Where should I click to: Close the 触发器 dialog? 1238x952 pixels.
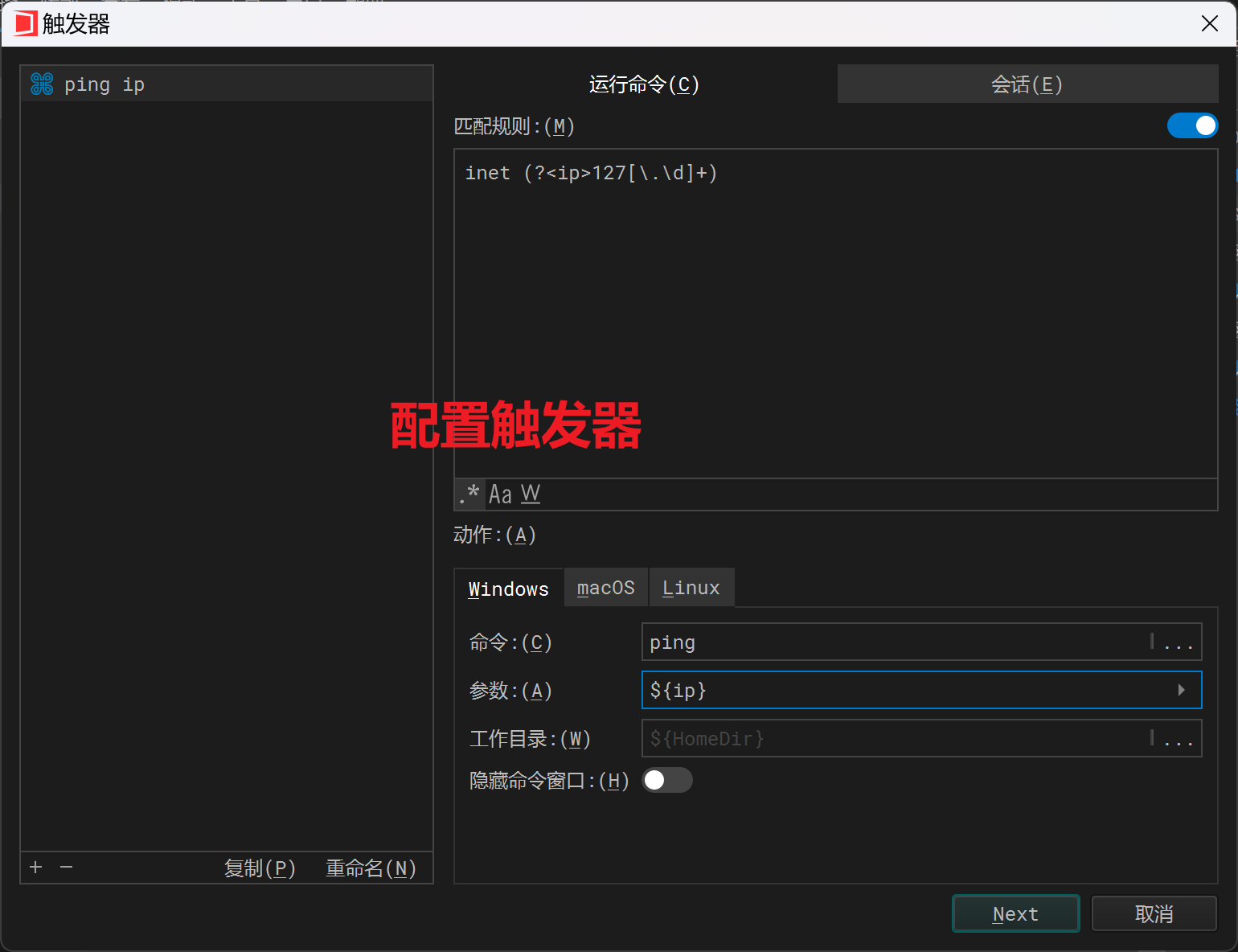pos(1210,23)
